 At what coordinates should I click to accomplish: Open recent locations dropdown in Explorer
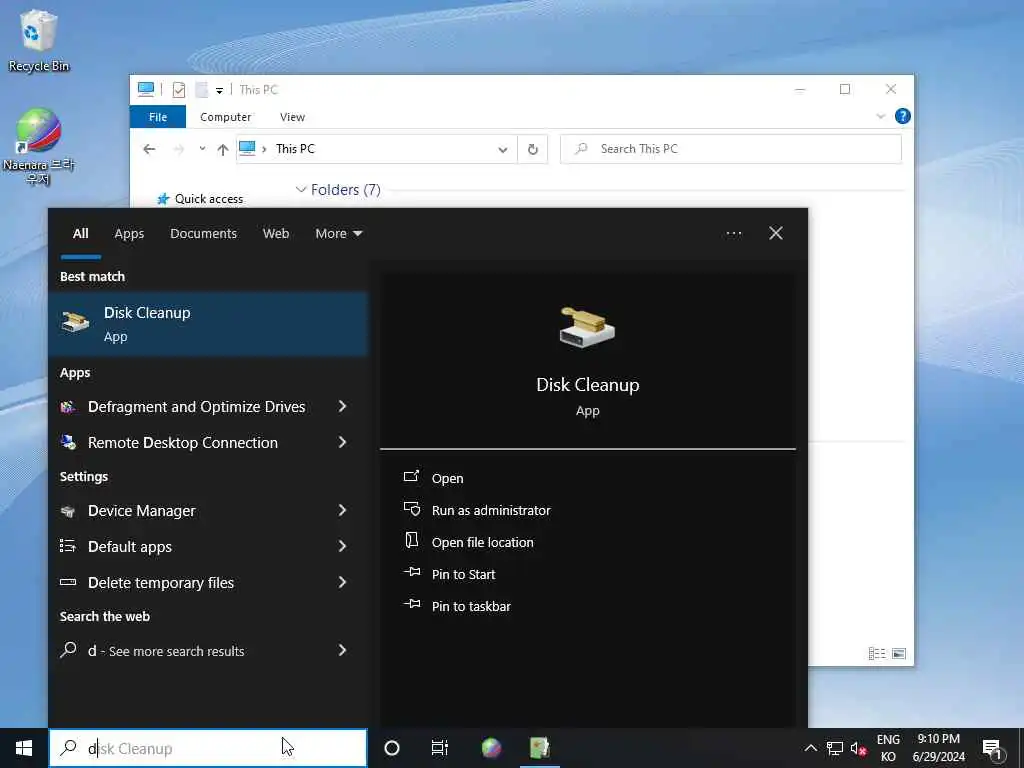[202, 149]
